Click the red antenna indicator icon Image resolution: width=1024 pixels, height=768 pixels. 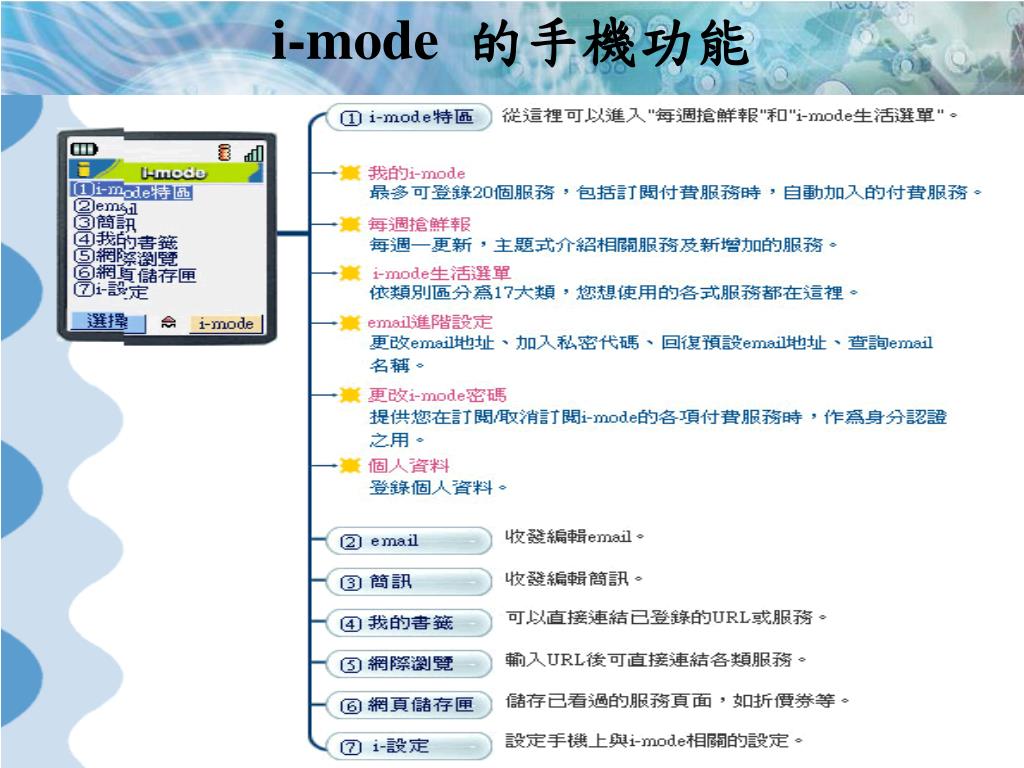coord(225,152)
